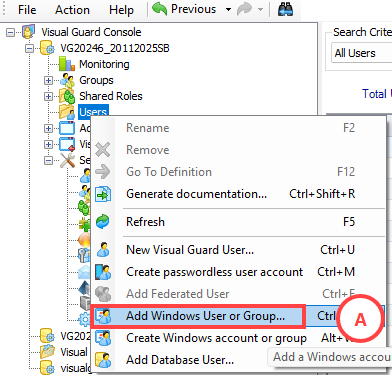Choose Create passwordless user account
Screen dimensions: 392x375
239,272
